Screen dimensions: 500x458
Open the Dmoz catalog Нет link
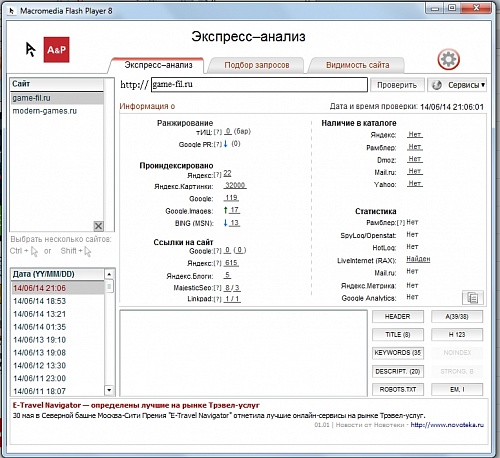click(x=415, y=159)
